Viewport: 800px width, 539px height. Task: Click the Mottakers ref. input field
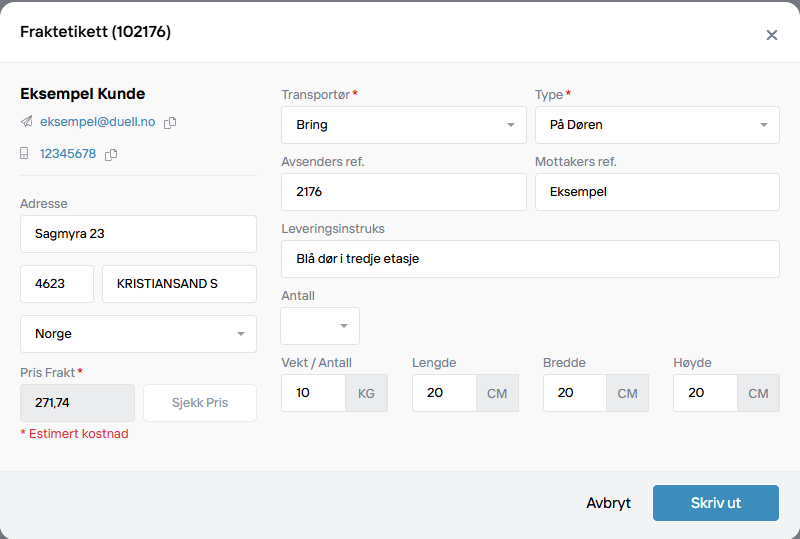[657, 192]
